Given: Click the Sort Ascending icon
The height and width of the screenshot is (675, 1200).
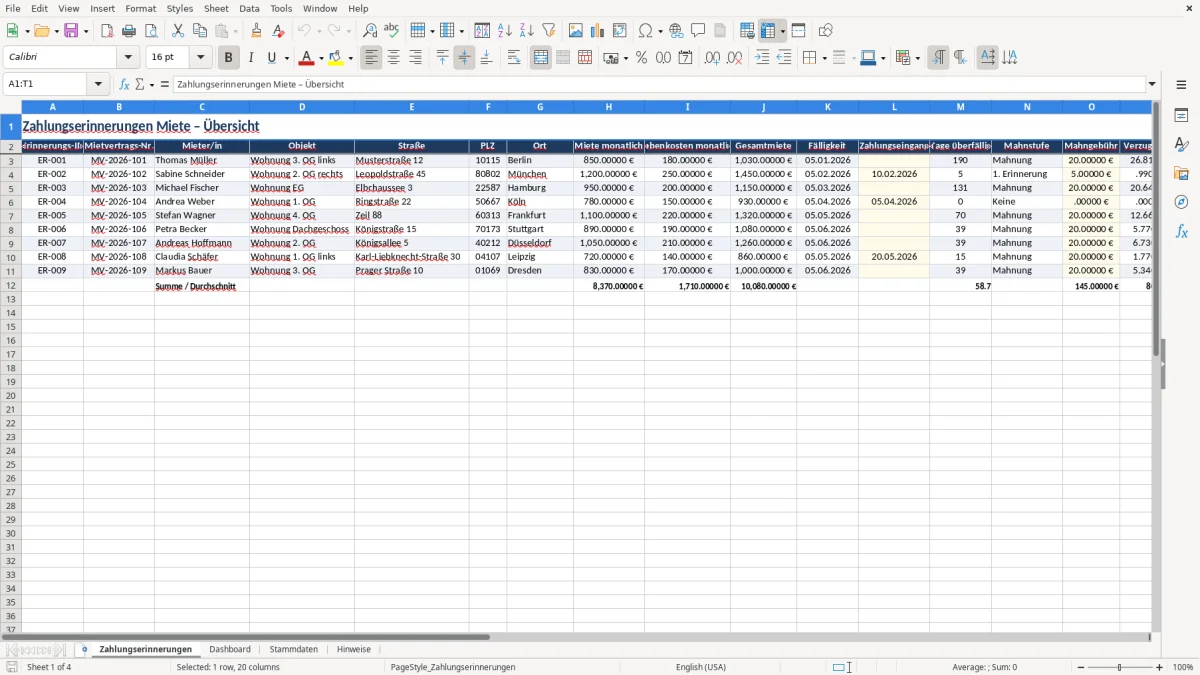Looking at the screenshot, I should (x=505, y=31).
